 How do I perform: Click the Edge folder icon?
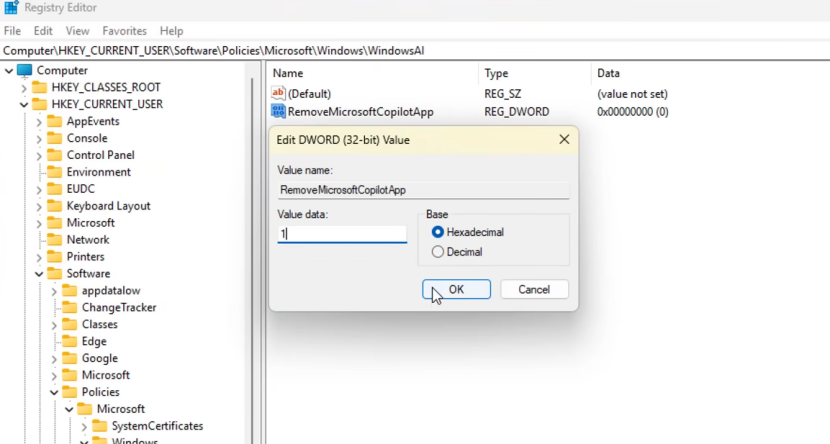tap(69, 341)
